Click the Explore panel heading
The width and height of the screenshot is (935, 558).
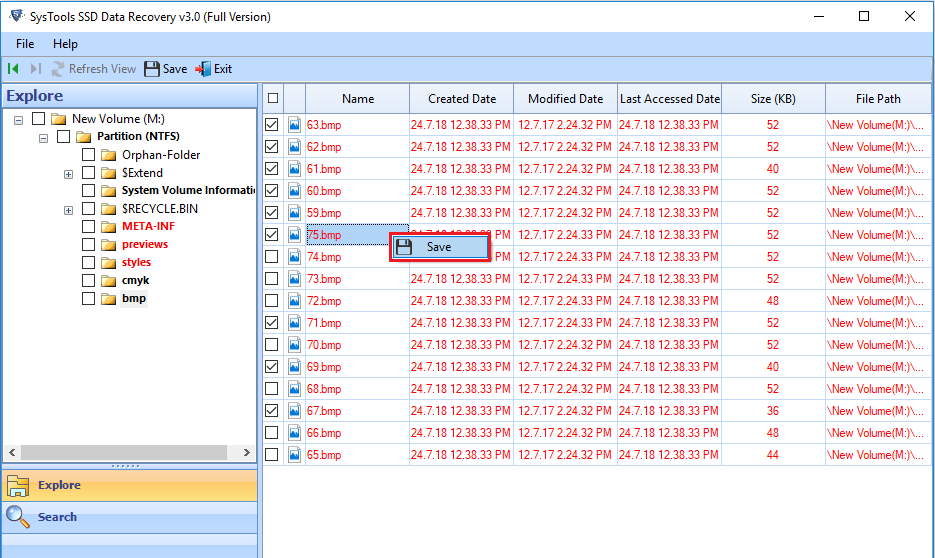(x=35, y=96)
